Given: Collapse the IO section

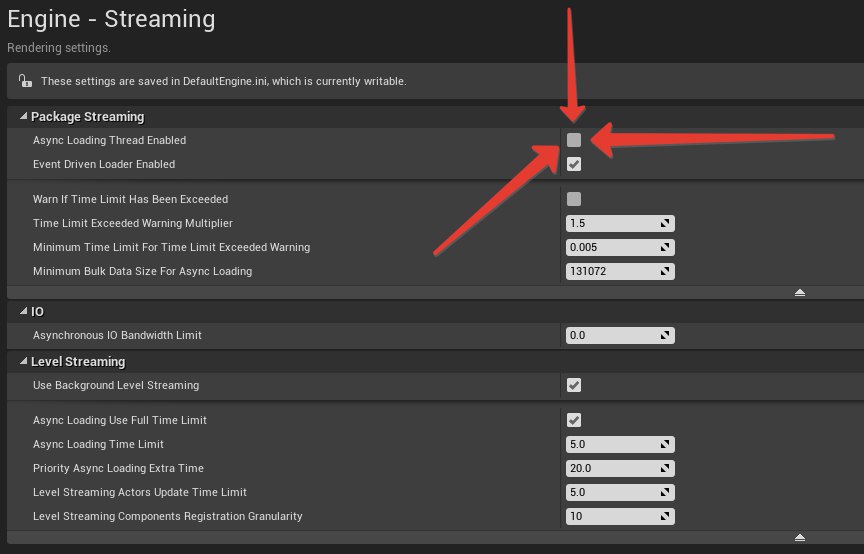Looking at the screenshot, I should click(x=23, y=311).
